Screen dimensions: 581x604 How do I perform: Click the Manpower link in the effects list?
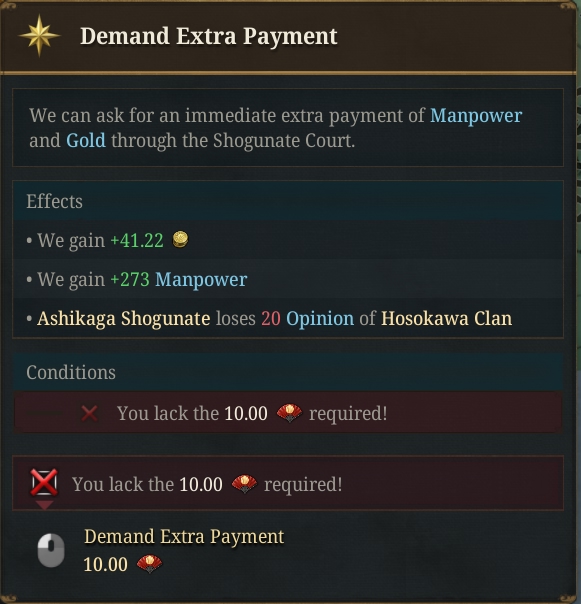(x=201, y=279)
